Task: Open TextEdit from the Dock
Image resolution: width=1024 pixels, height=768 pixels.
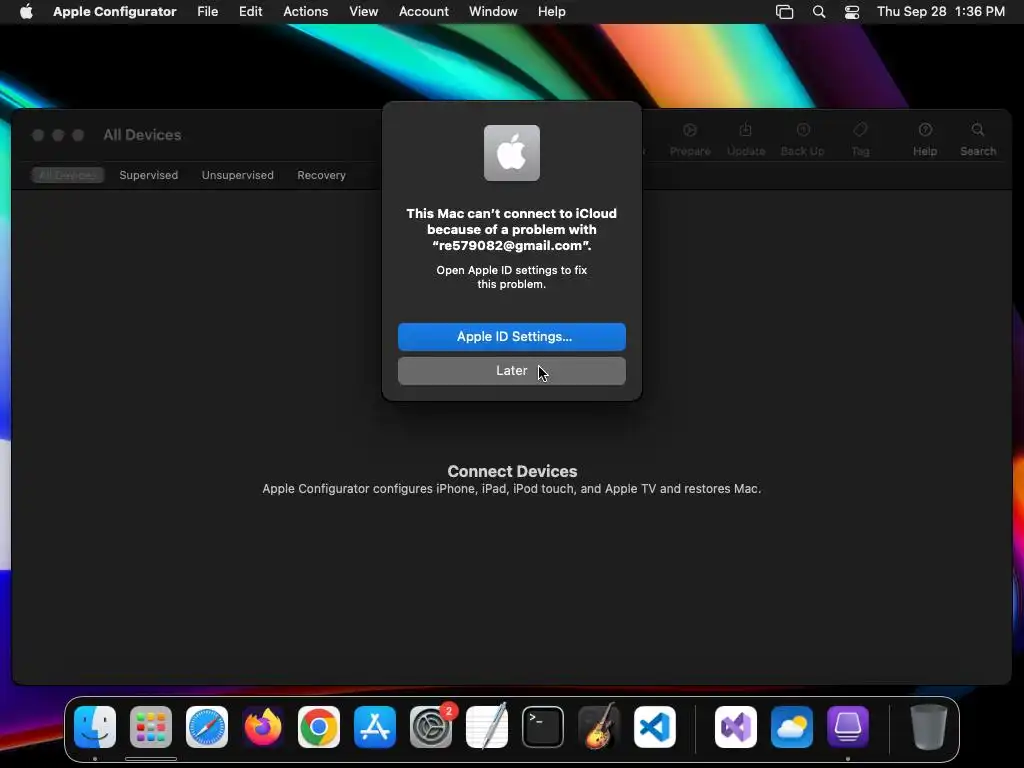Action: 487,727
